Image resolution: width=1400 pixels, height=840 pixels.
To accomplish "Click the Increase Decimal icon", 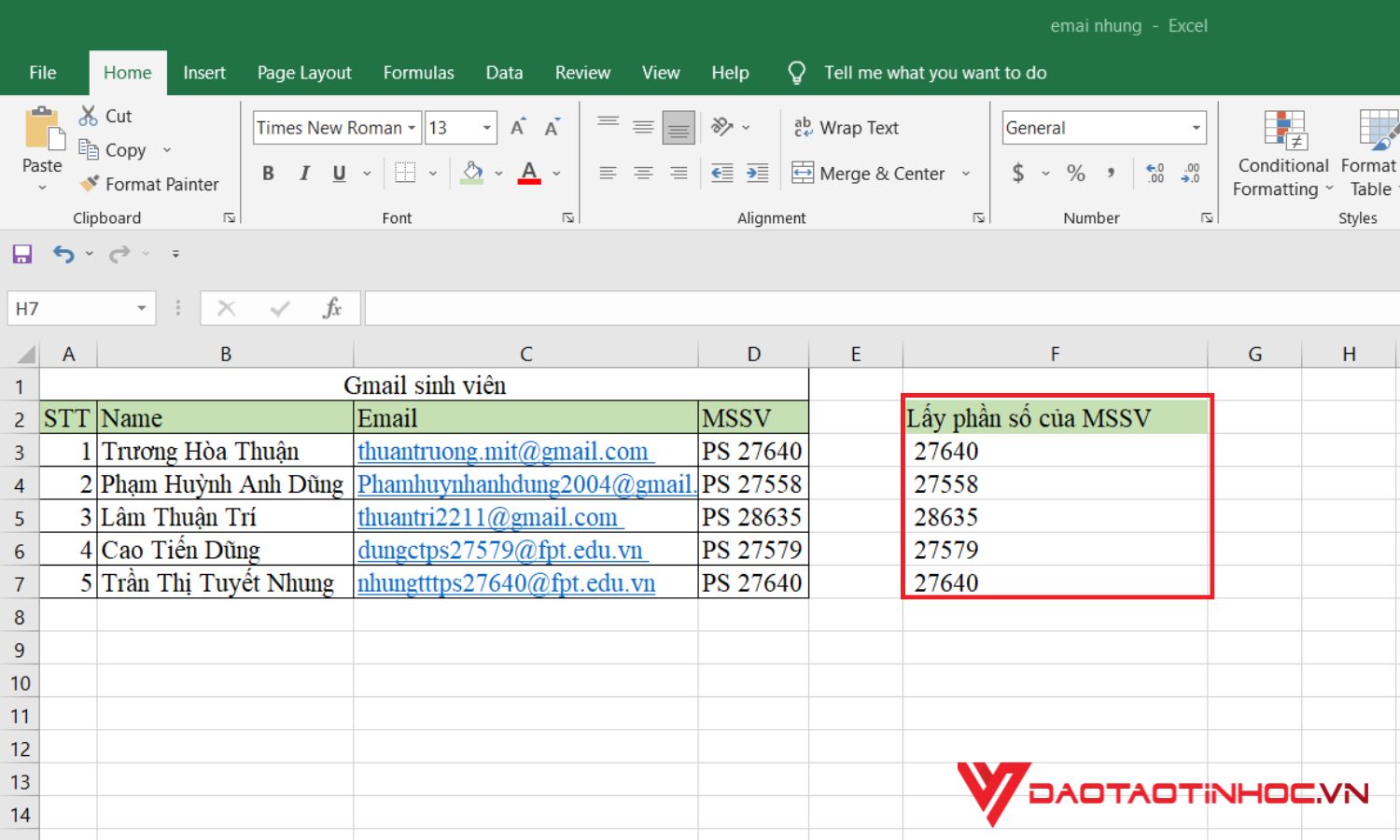I will click(1155, 173).
